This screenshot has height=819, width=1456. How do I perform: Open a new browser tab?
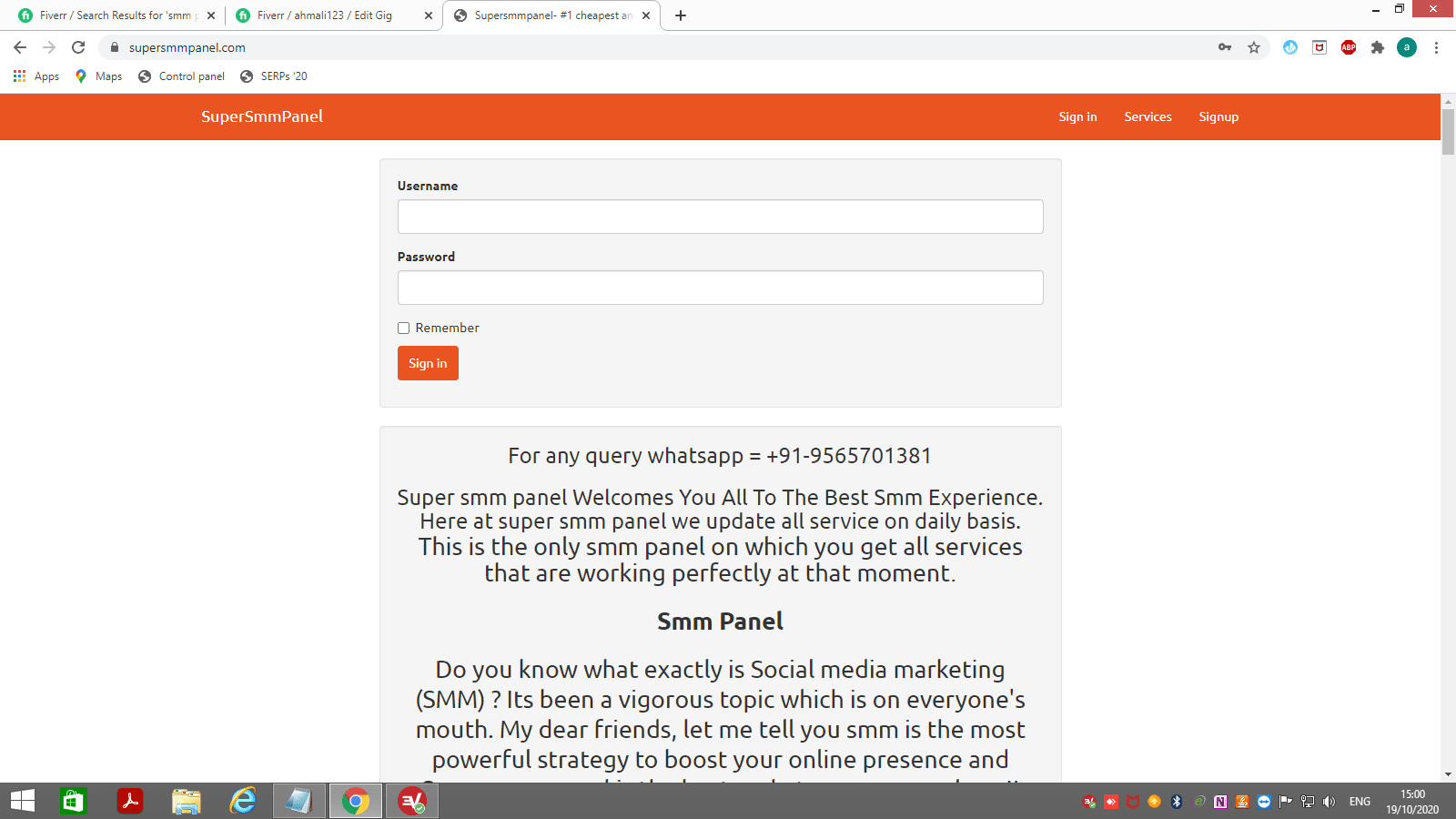point(681,15)
